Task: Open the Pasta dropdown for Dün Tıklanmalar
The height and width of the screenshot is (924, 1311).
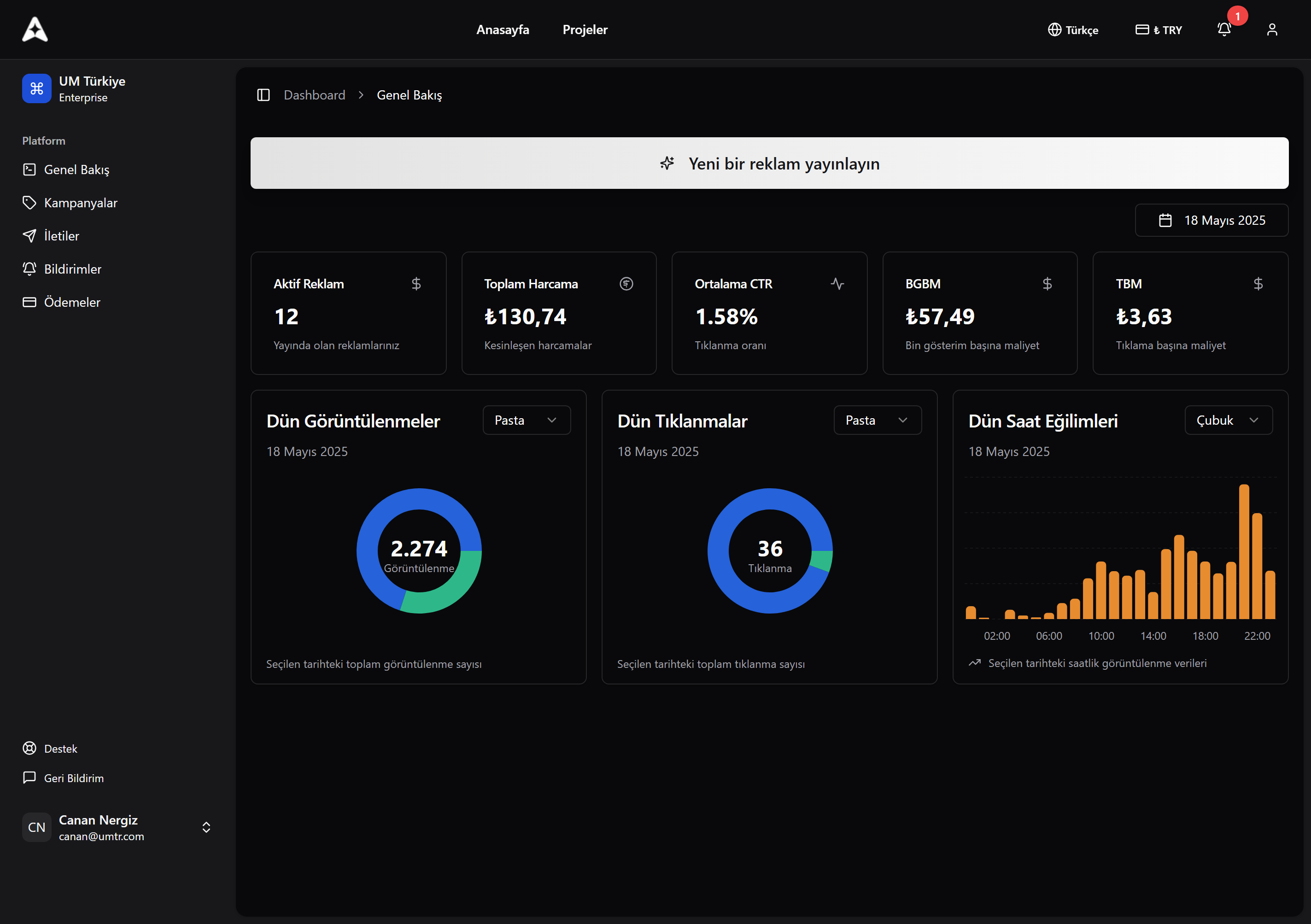Action: 877,420
